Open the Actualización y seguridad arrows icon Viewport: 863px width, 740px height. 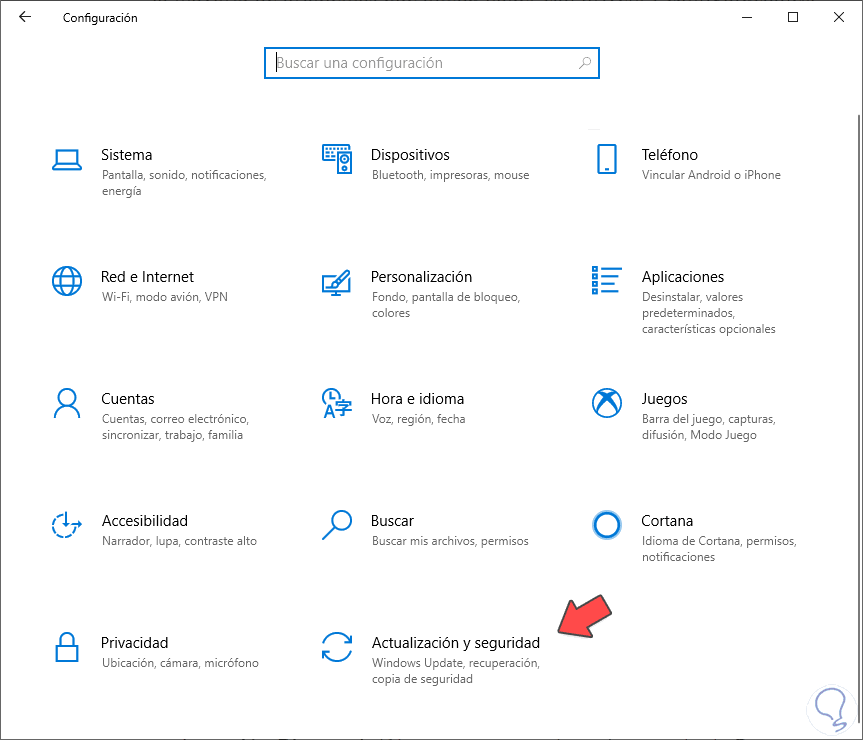click(337, 647)
